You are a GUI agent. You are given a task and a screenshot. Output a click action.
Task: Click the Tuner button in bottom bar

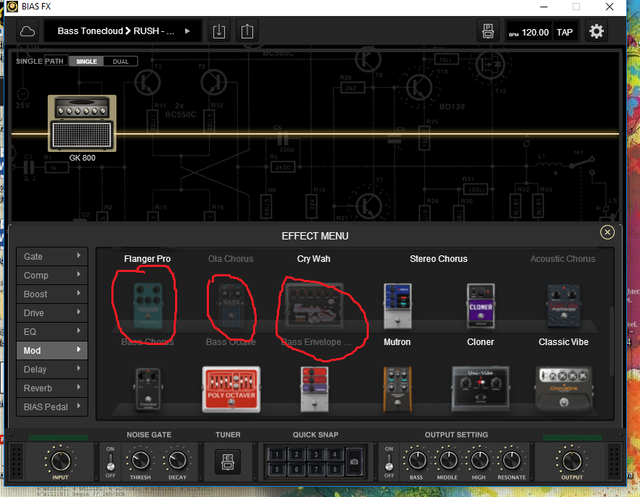click(228, 462)
